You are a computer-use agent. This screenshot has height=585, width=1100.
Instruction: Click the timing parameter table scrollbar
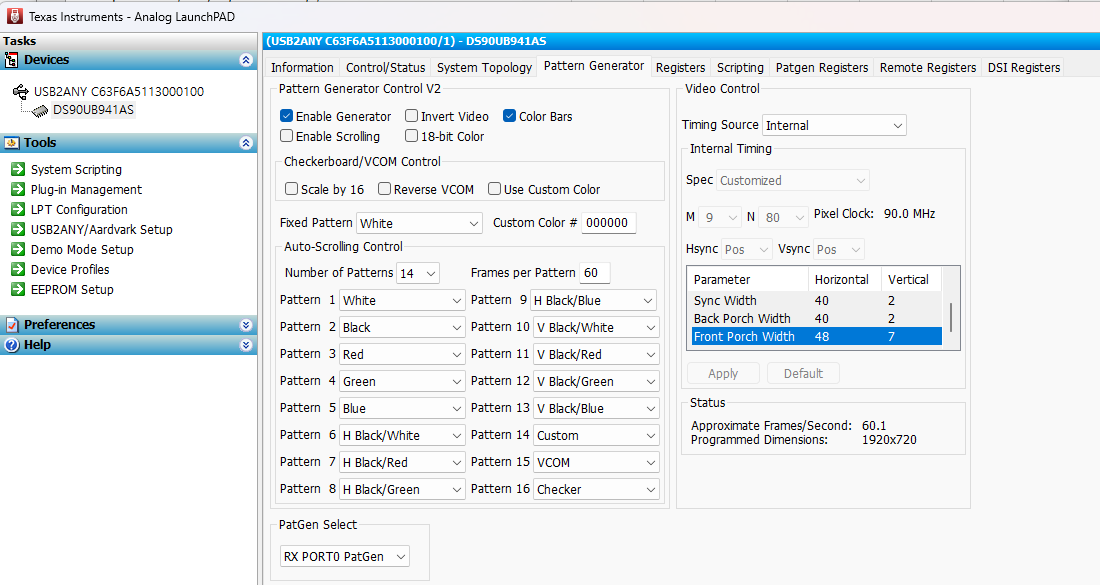point(951,317)
